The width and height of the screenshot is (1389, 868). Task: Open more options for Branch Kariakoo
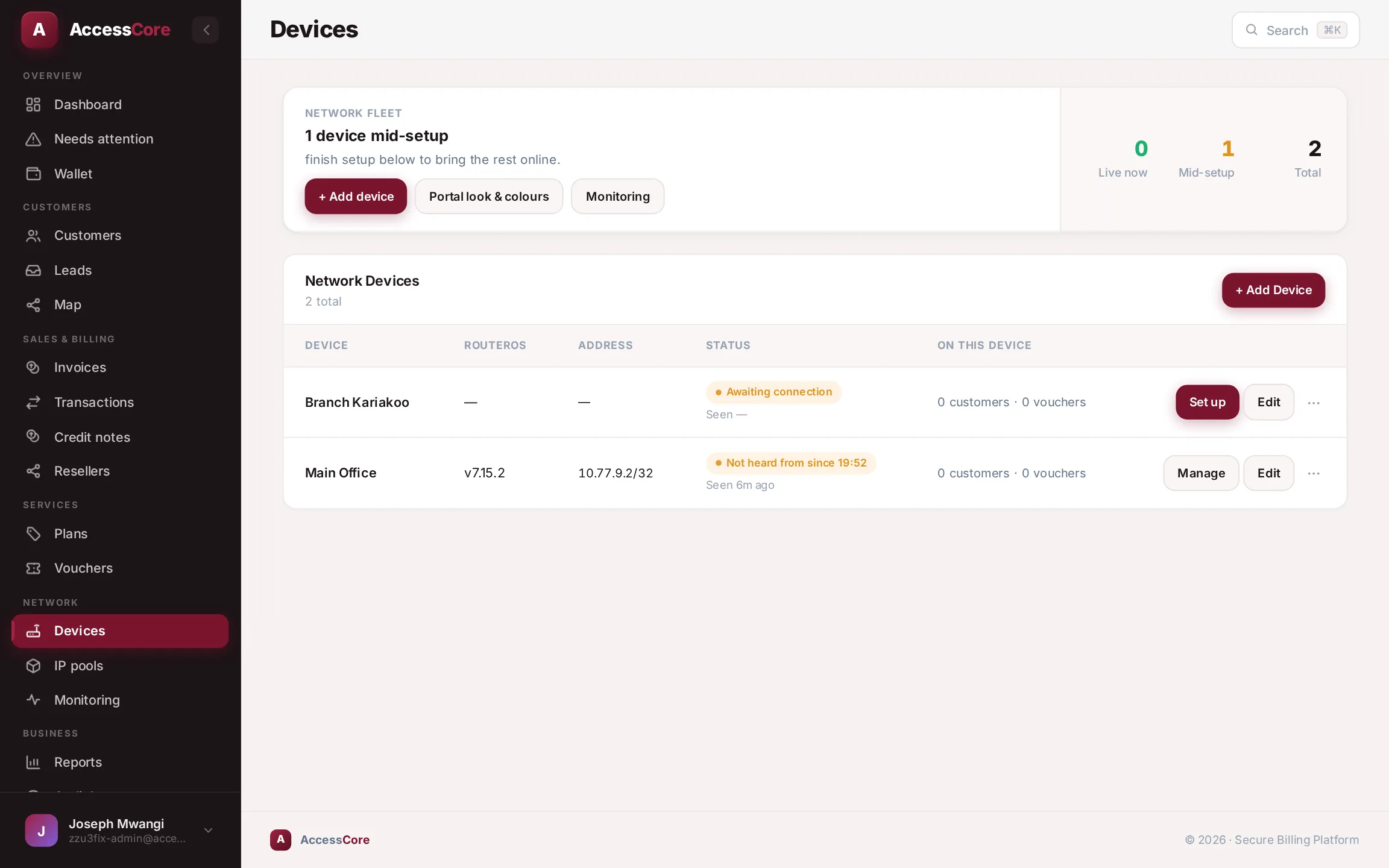pyautogui.click(x=1314, y=403)
